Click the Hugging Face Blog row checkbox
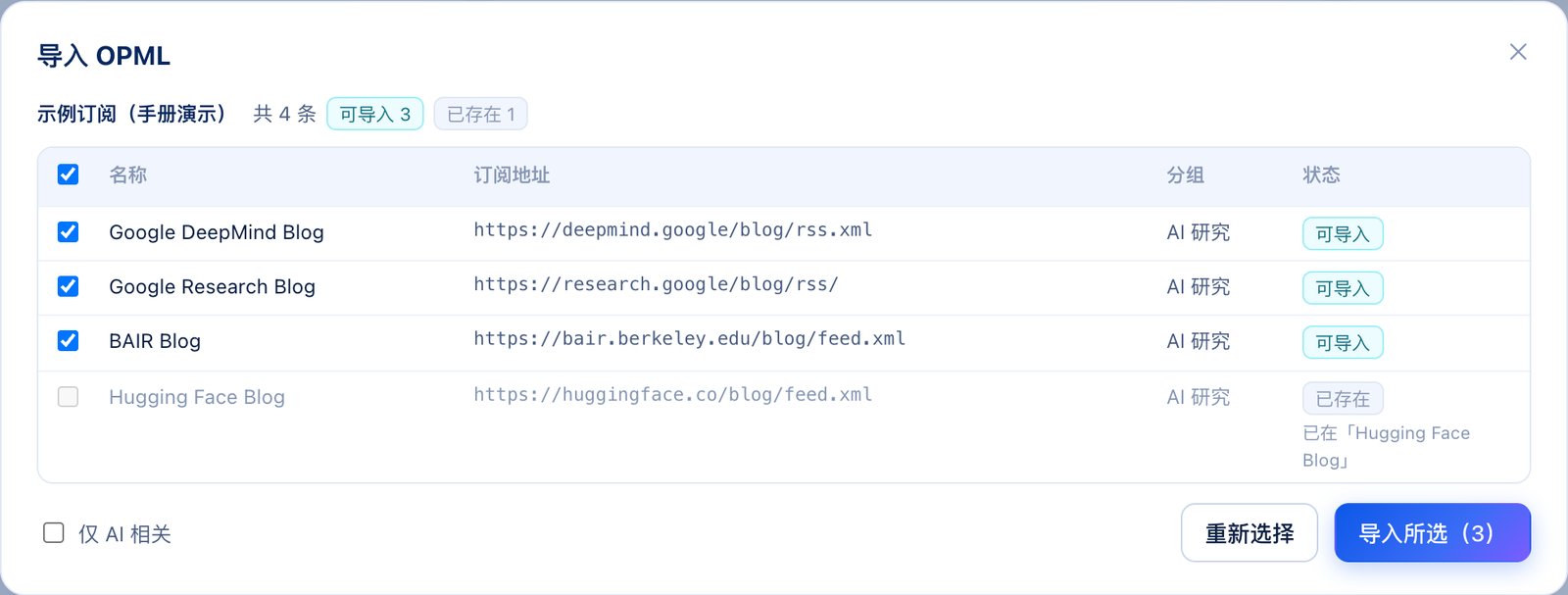 (68, 397)
